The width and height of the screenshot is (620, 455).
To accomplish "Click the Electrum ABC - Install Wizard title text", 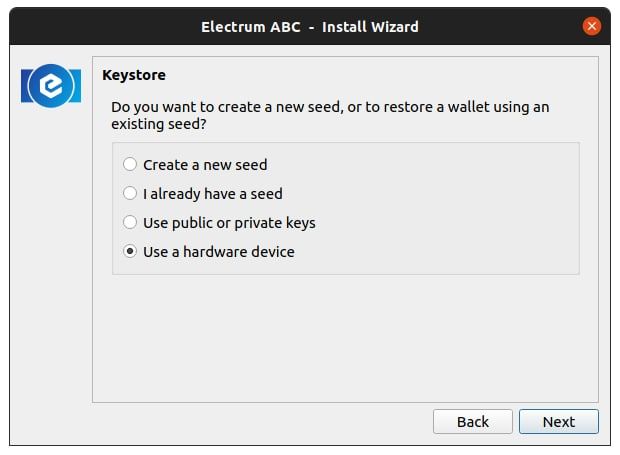I will [309, 26].
